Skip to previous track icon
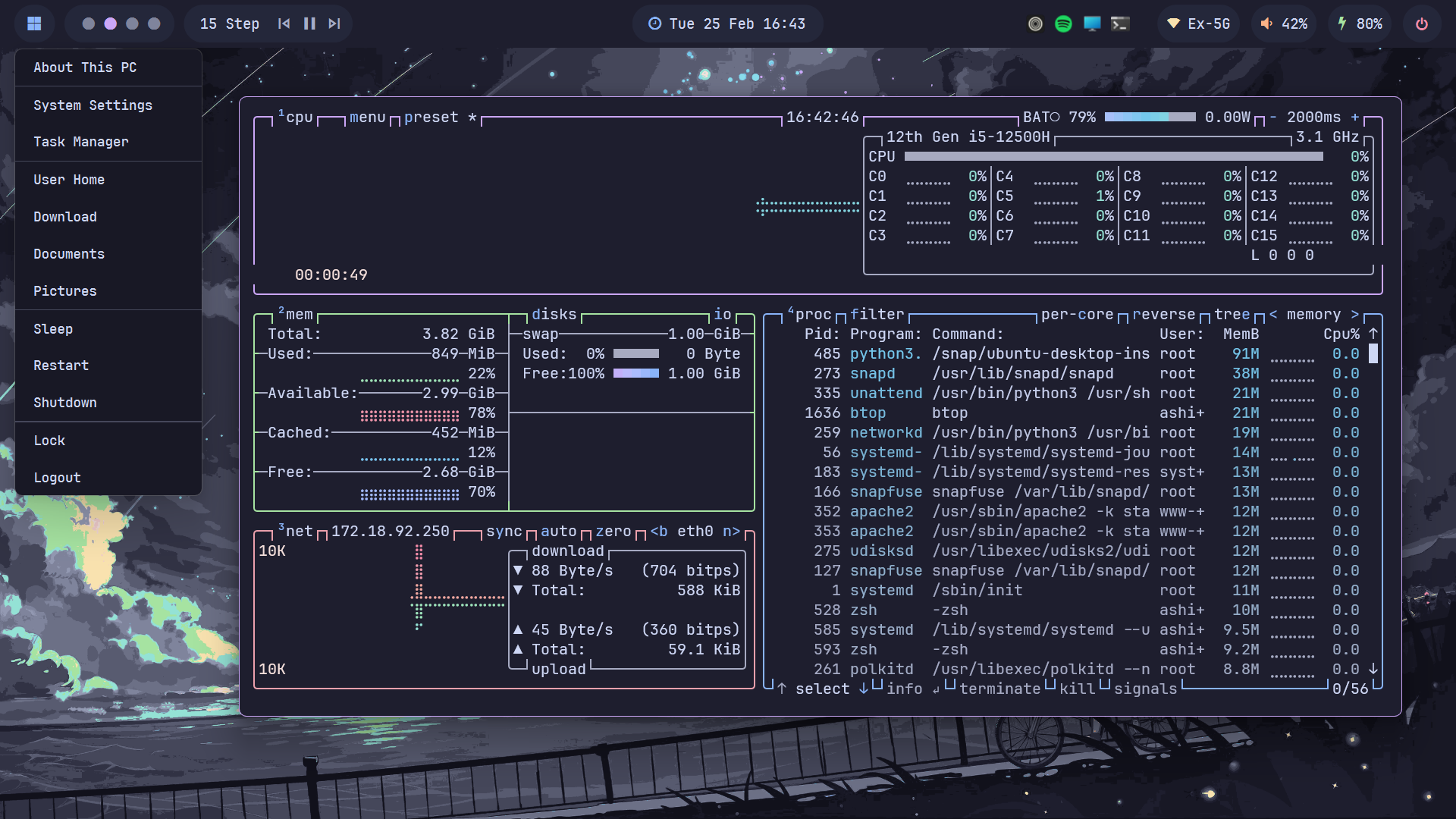The image size is (1456, 819). tap(284, 24)
